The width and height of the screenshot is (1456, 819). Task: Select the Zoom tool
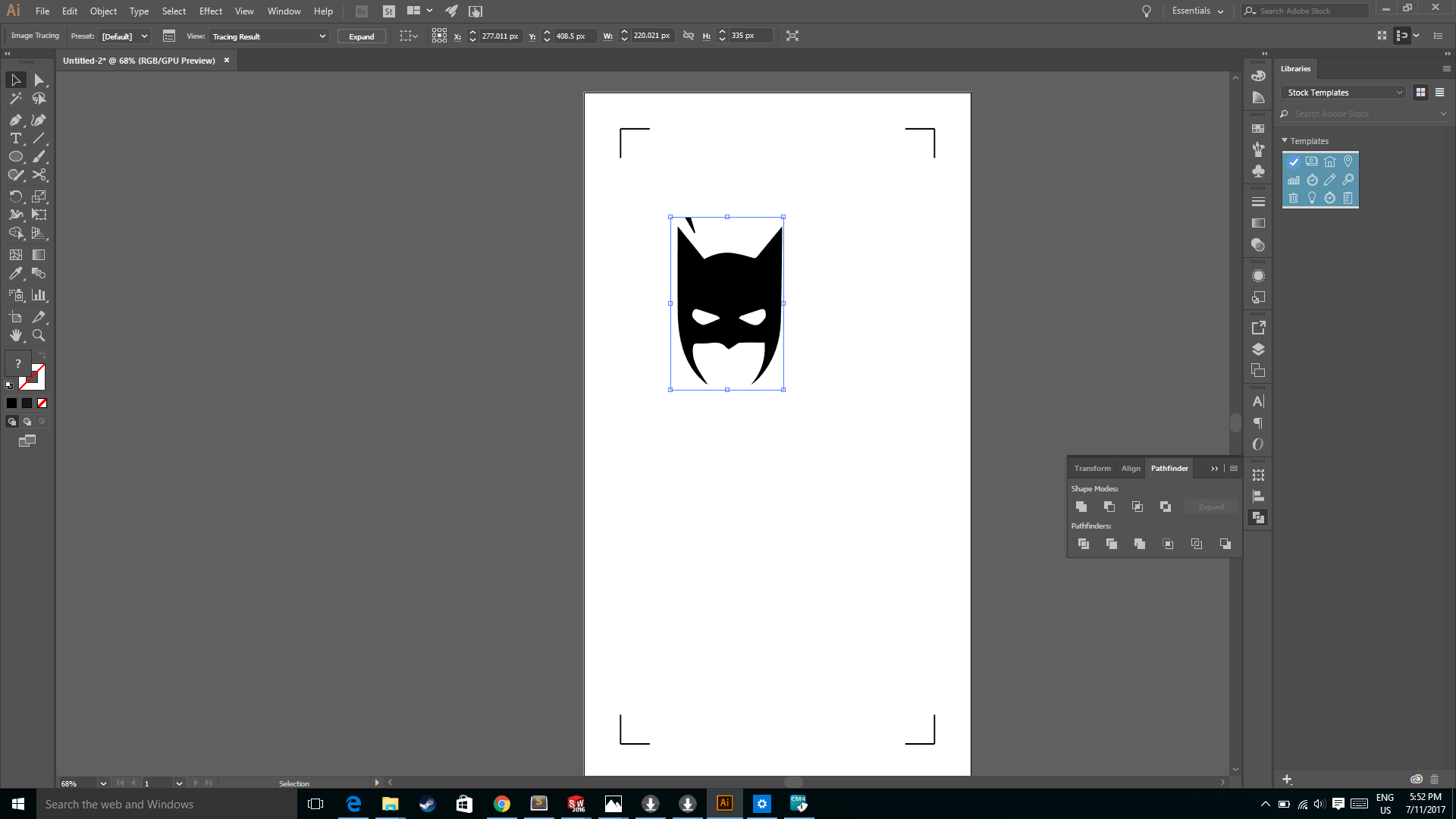[x=39, y=335]
